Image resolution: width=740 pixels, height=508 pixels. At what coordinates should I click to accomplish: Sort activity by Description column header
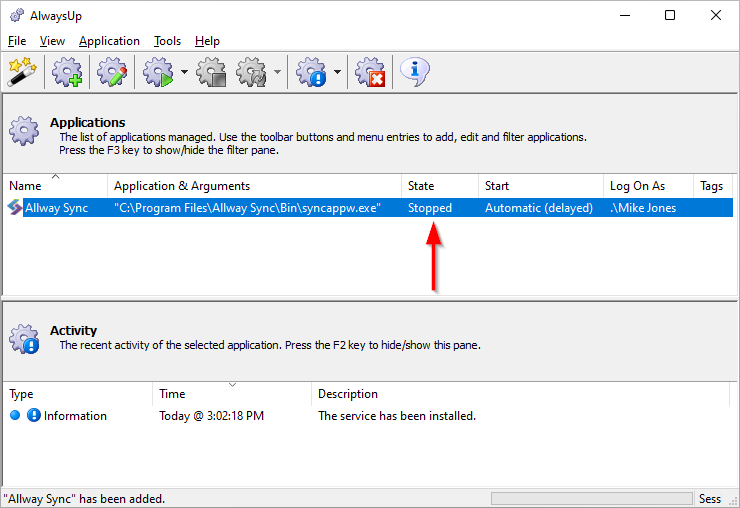tap(521, 394)
